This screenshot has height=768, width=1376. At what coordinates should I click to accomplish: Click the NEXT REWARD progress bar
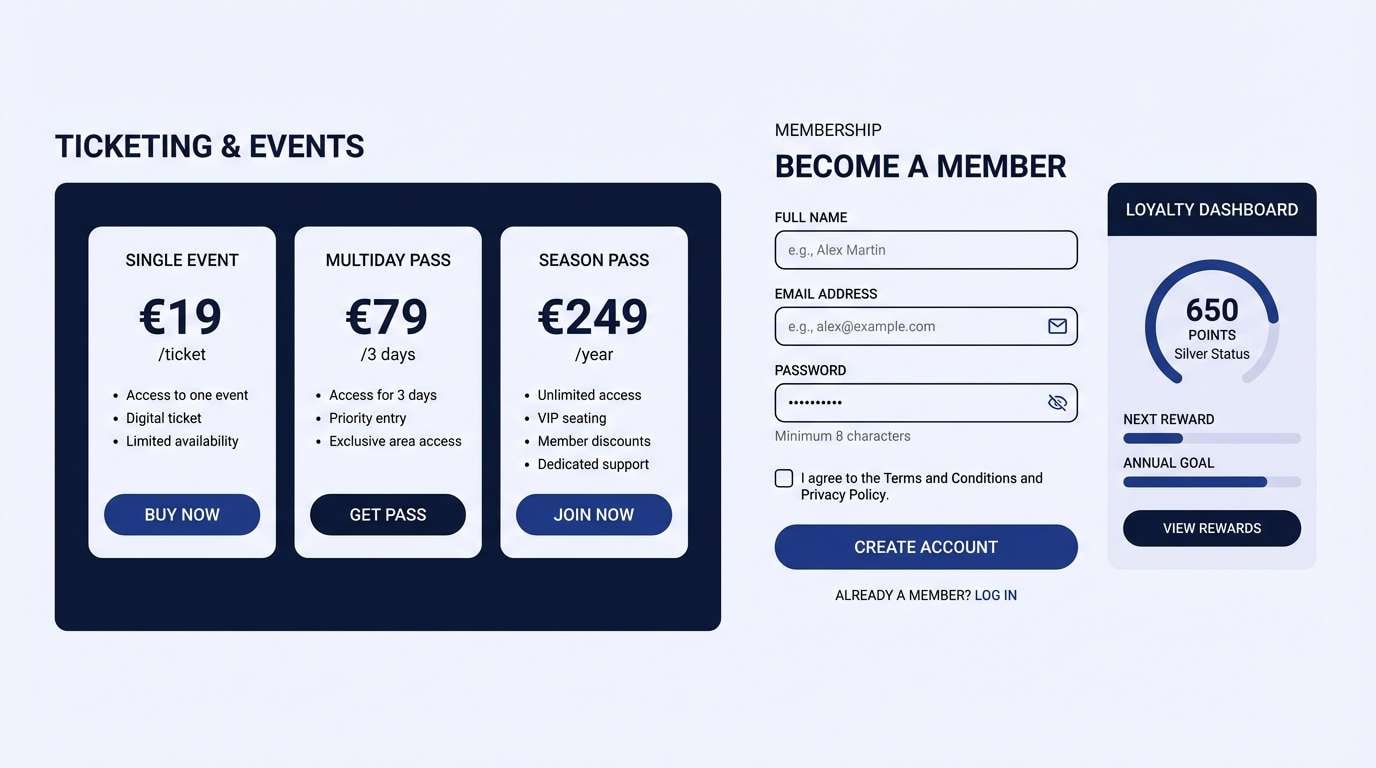pos(1211,437)
